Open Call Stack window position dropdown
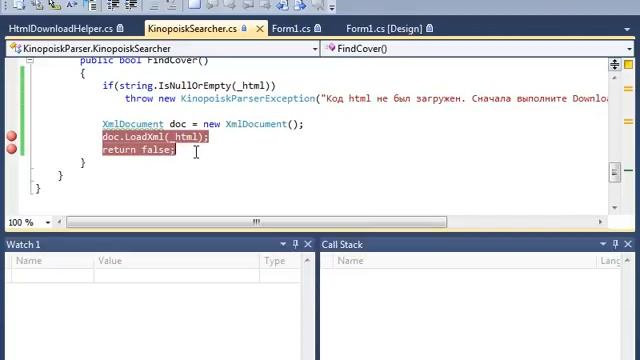The height and width of the screenshot is (360, 640). tap(603, 244)
